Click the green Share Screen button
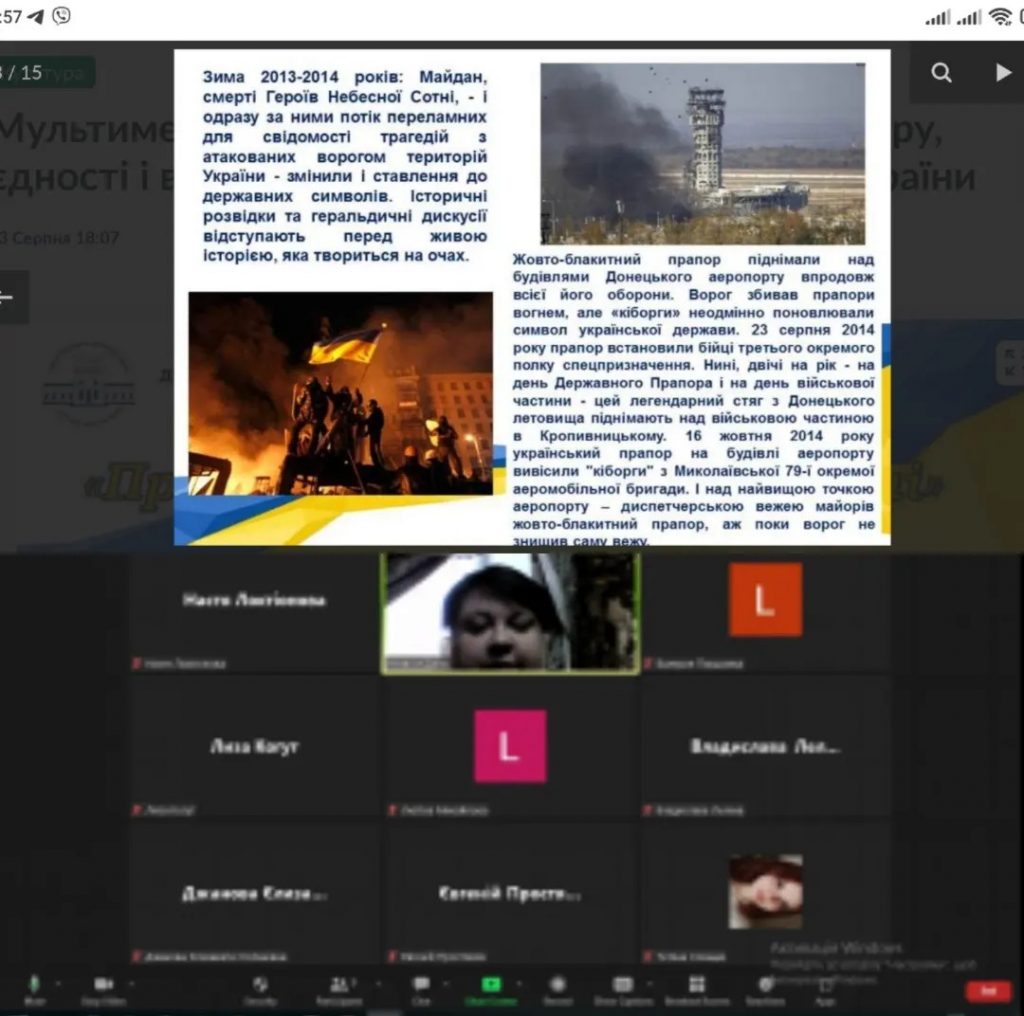The width and height of the screenshot is (1024, 1016). click(490, 986)
